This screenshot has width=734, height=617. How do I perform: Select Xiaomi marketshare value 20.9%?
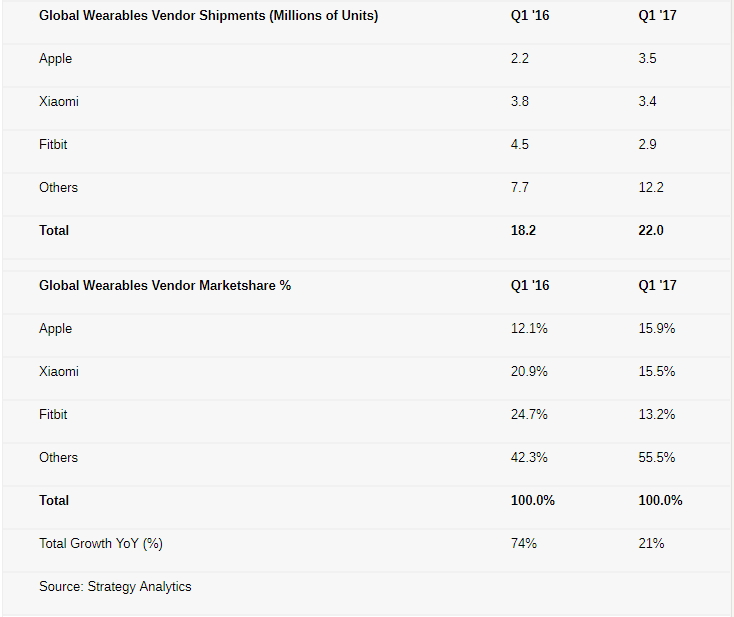(x=529, y=372)
